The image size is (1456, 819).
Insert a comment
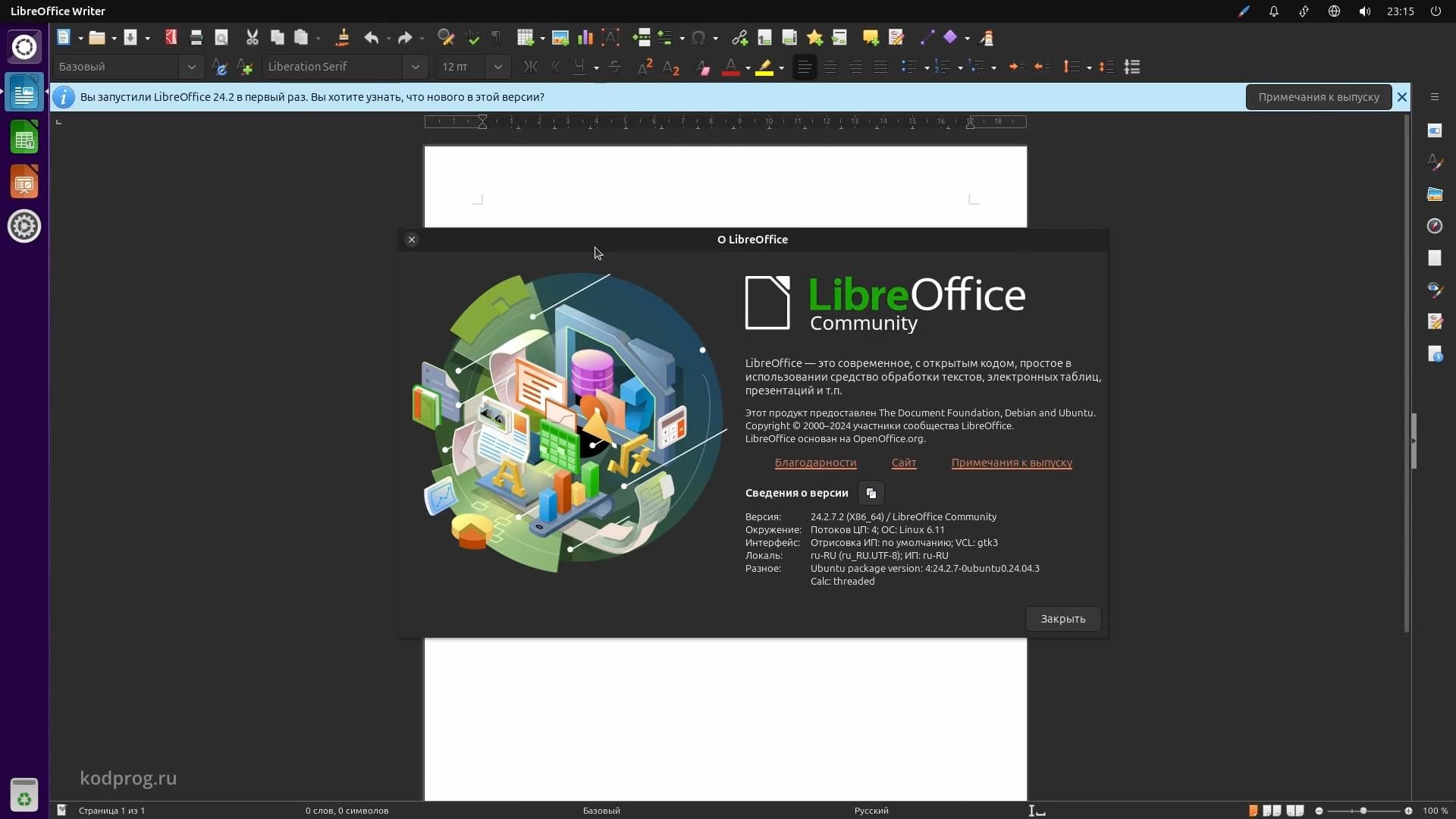[x=871, y=37]
